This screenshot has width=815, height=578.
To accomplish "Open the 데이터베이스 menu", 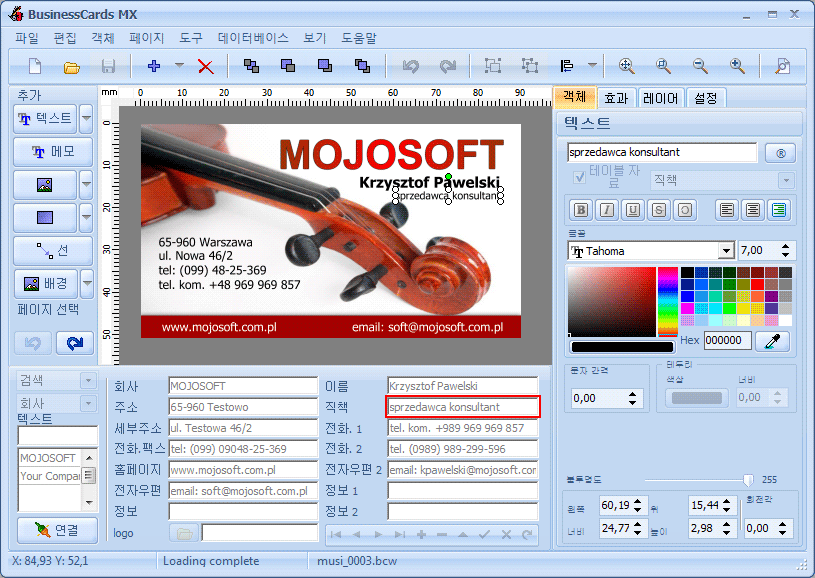I will 253,38.
